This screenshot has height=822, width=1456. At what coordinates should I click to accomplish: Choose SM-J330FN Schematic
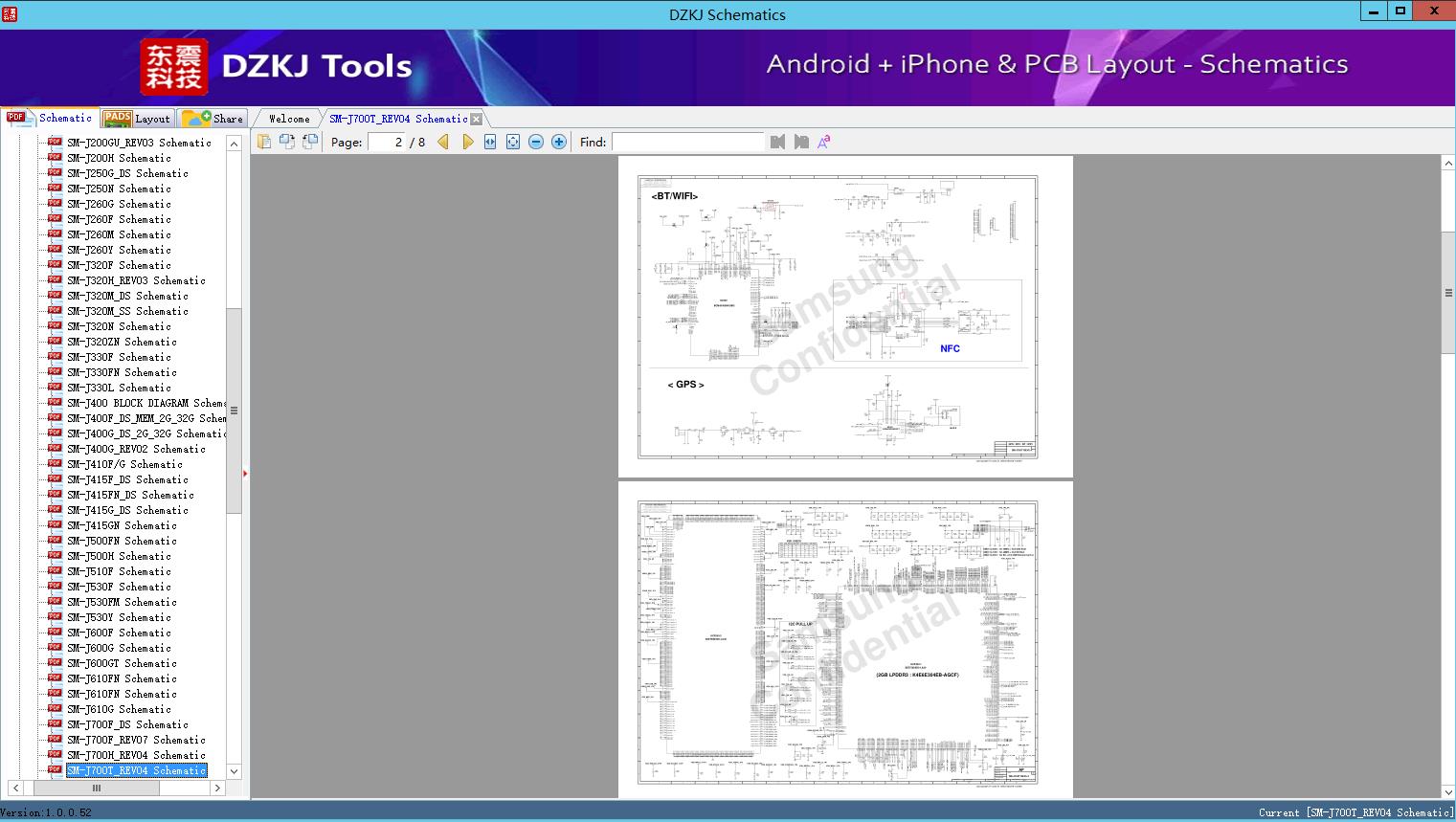click(x=122, y=372)
